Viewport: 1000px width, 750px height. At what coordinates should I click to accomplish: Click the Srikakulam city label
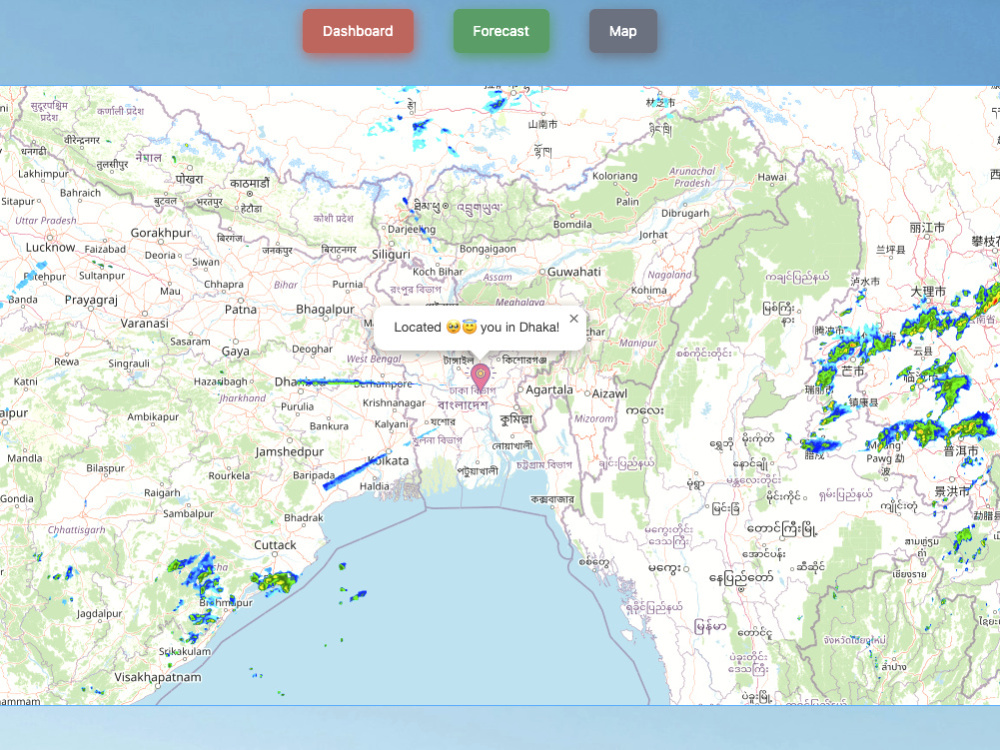click(184, 651)
